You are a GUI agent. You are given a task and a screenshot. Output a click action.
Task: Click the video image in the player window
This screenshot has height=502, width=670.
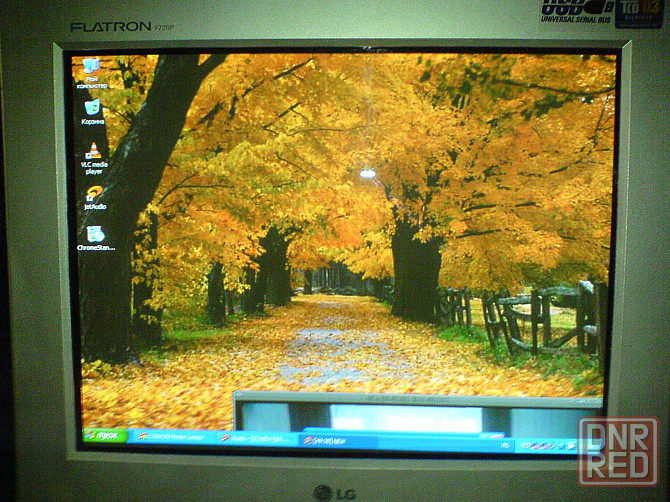[x=406, y=418]
